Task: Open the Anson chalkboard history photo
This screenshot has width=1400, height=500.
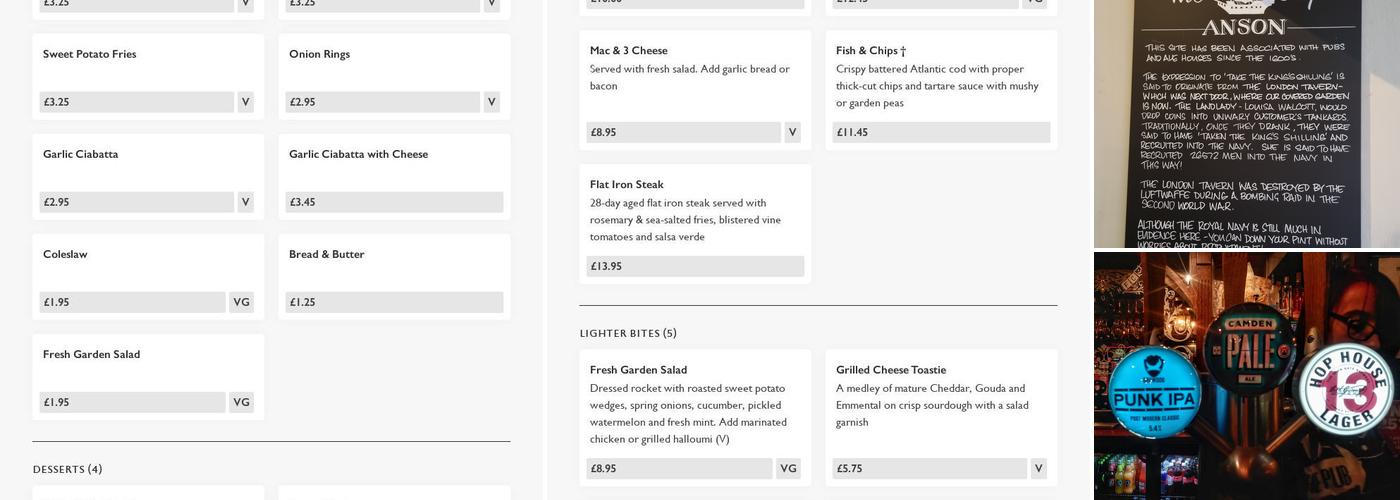Action: point(1246,123)
